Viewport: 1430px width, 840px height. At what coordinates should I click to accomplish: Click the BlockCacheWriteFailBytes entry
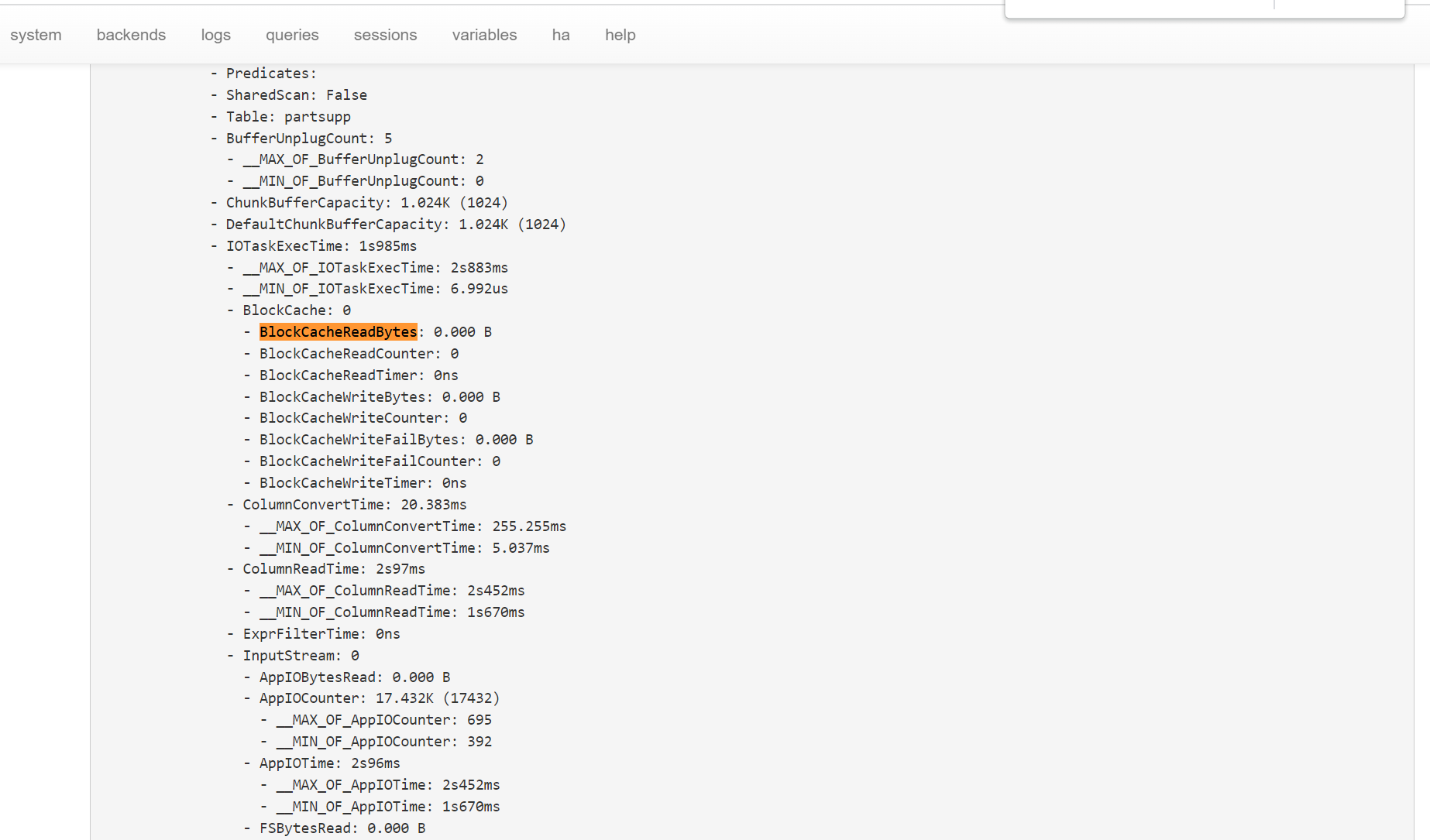(x=396, y=440)
